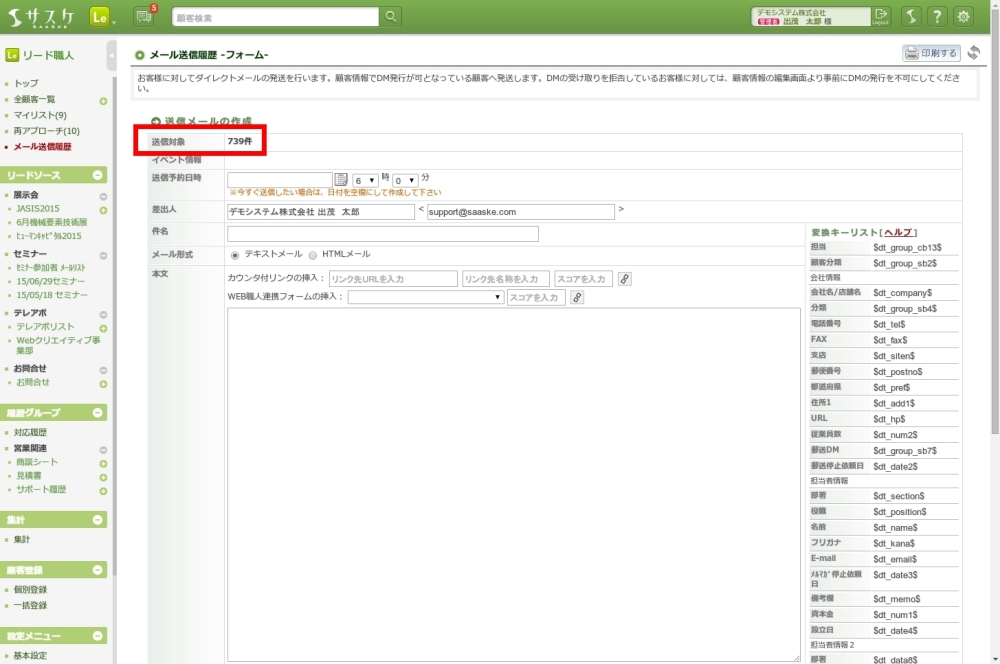The height and width of the screenshot is (664, 1000).
Task: Open メール送信履歴 in the sidebar
Action: point(42,147)
